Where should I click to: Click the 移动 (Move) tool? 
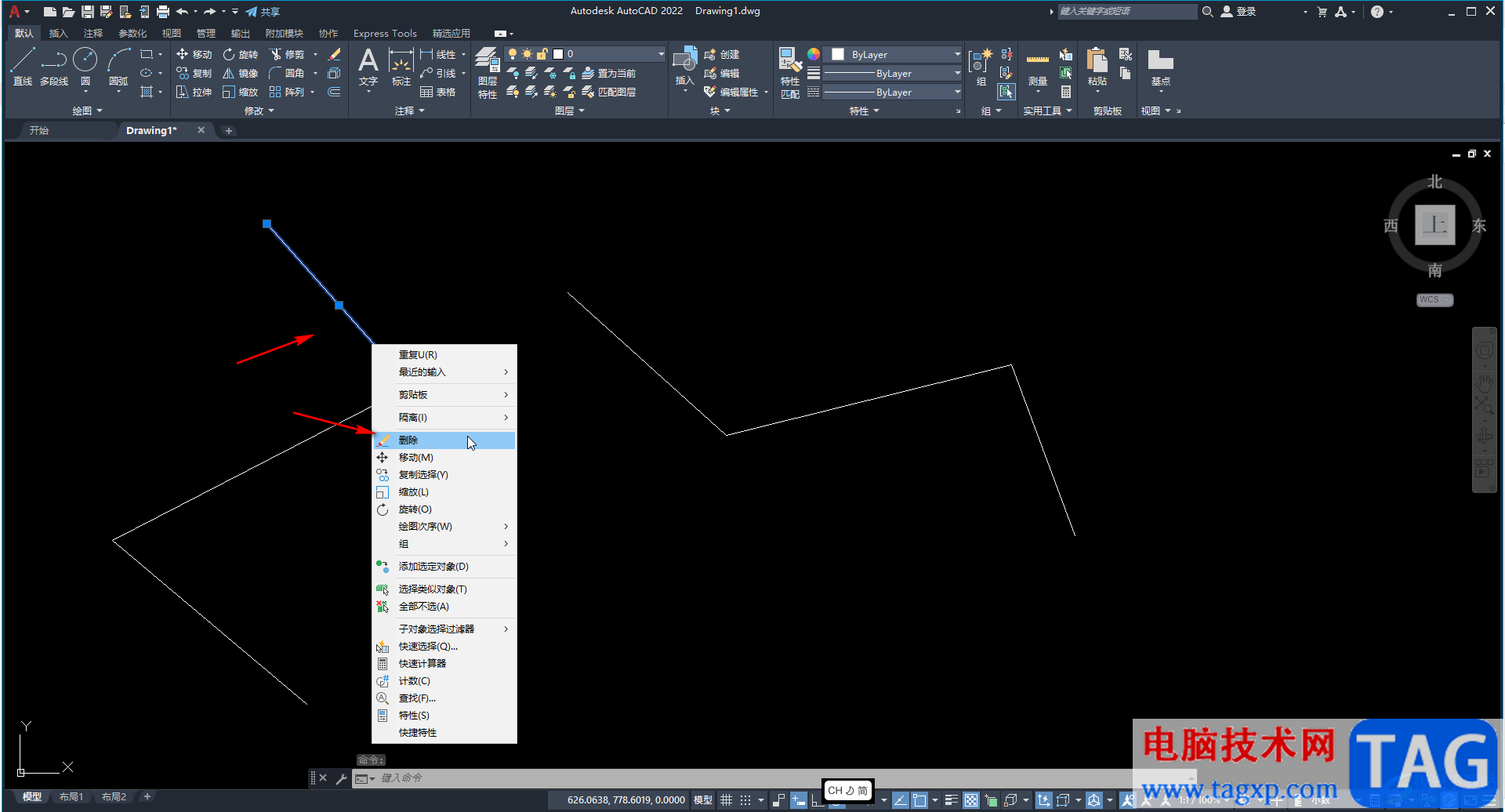(x=194, y=54)
